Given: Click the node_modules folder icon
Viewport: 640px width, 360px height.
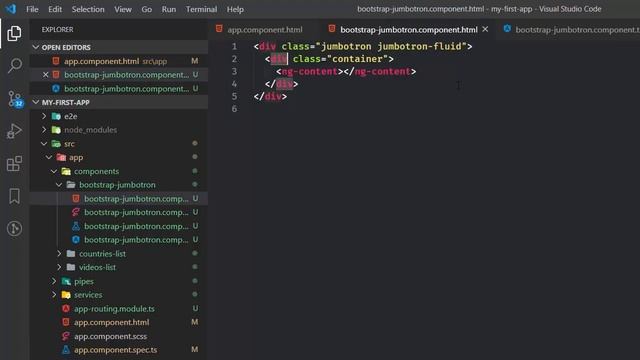Looking at the screenshot, I should [56, 130].
